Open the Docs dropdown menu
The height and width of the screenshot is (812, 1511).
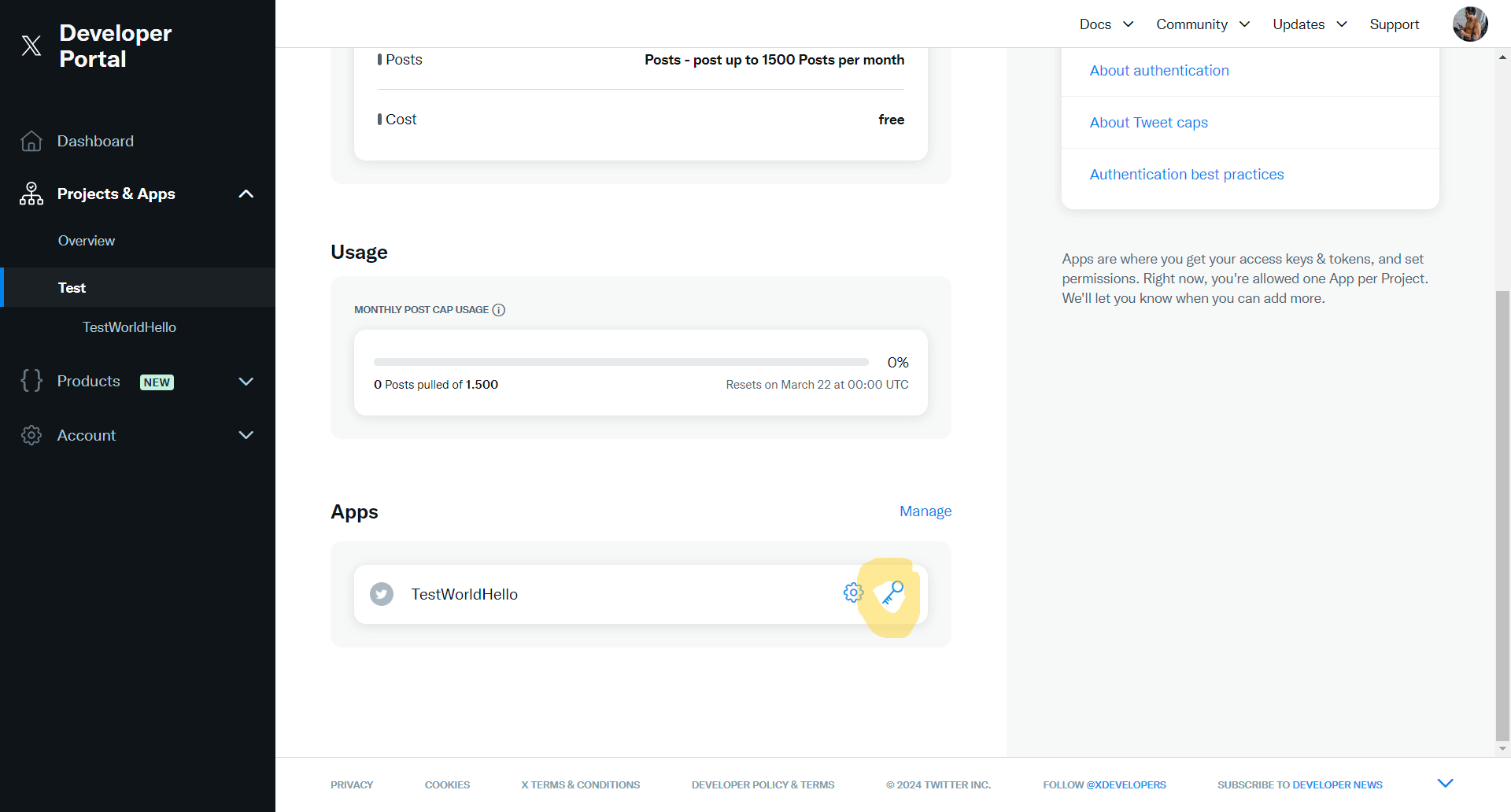click(1106, 24)
